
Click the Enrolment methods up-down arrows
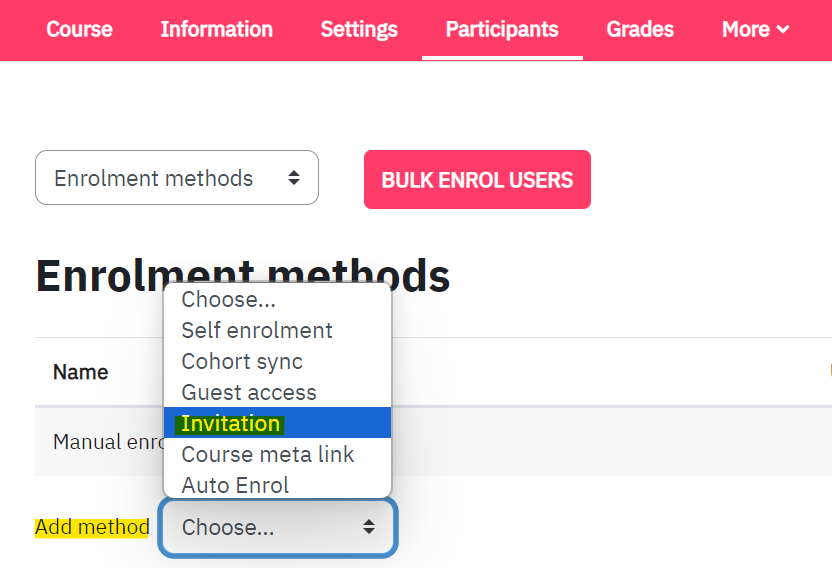tap(294, 178)
